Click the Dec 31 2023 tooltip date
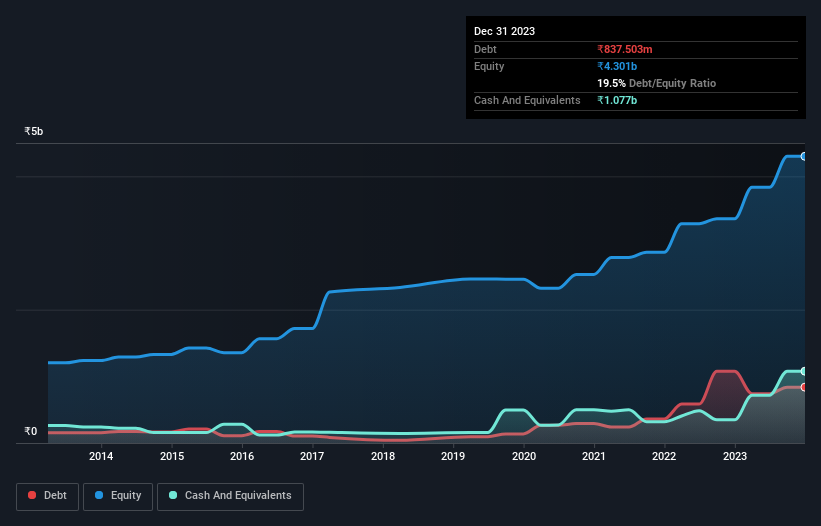 click(x=504, y=31)
